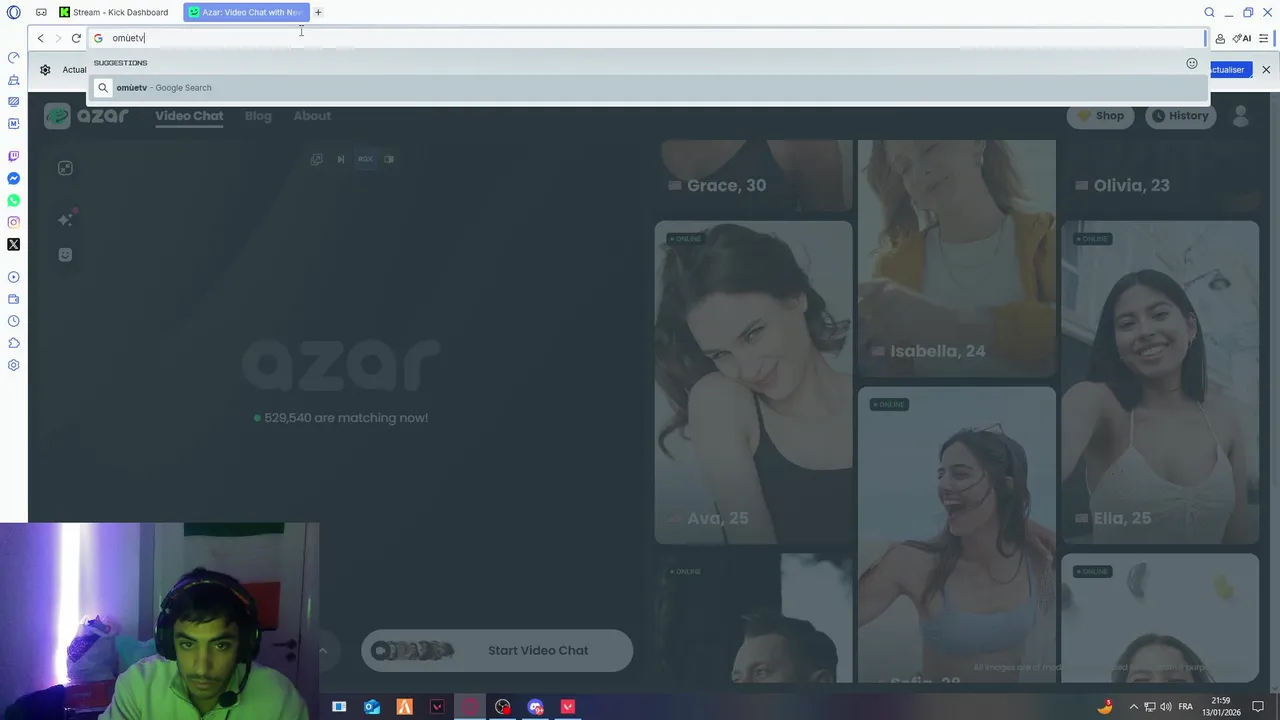
Task: Open the striped panel icon in sidebar
Action: (13, 102)
